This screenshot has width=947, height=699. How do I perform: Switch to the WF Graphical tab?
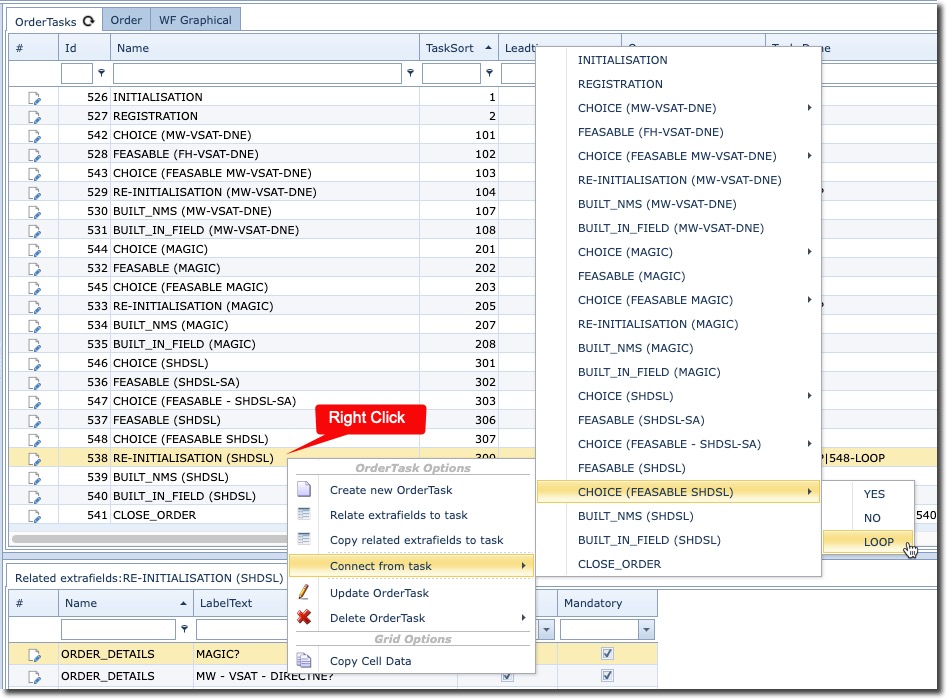point(195,20)
